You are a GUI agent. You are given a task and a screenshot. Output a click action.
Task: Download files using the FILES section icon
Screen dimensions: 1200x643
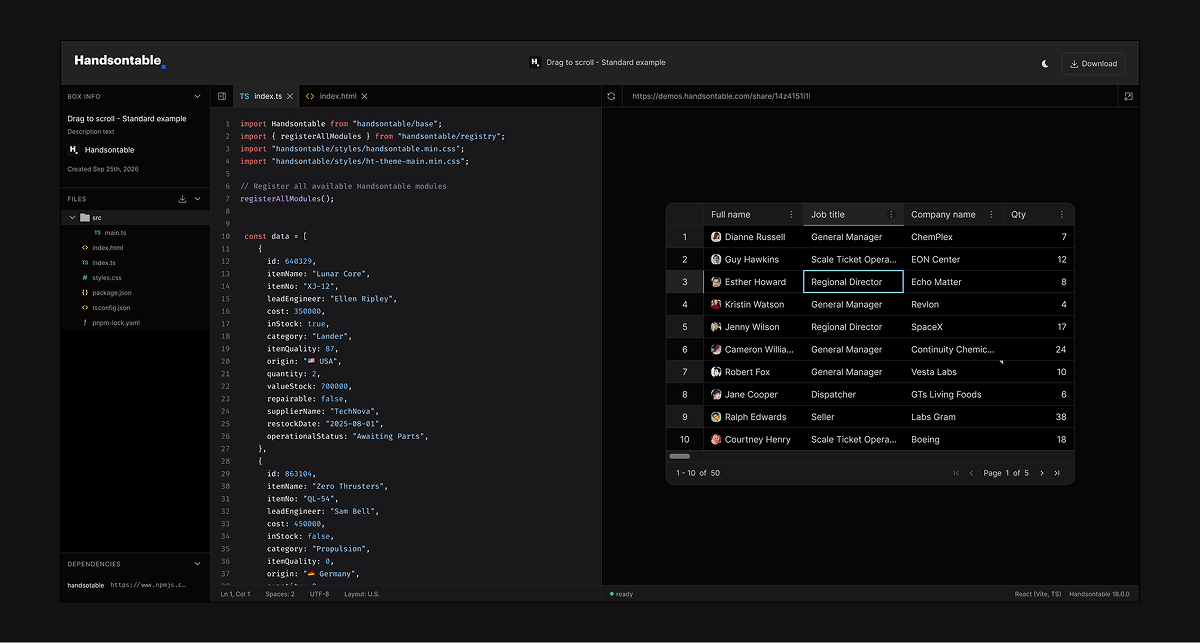click(x=182, y=199)
